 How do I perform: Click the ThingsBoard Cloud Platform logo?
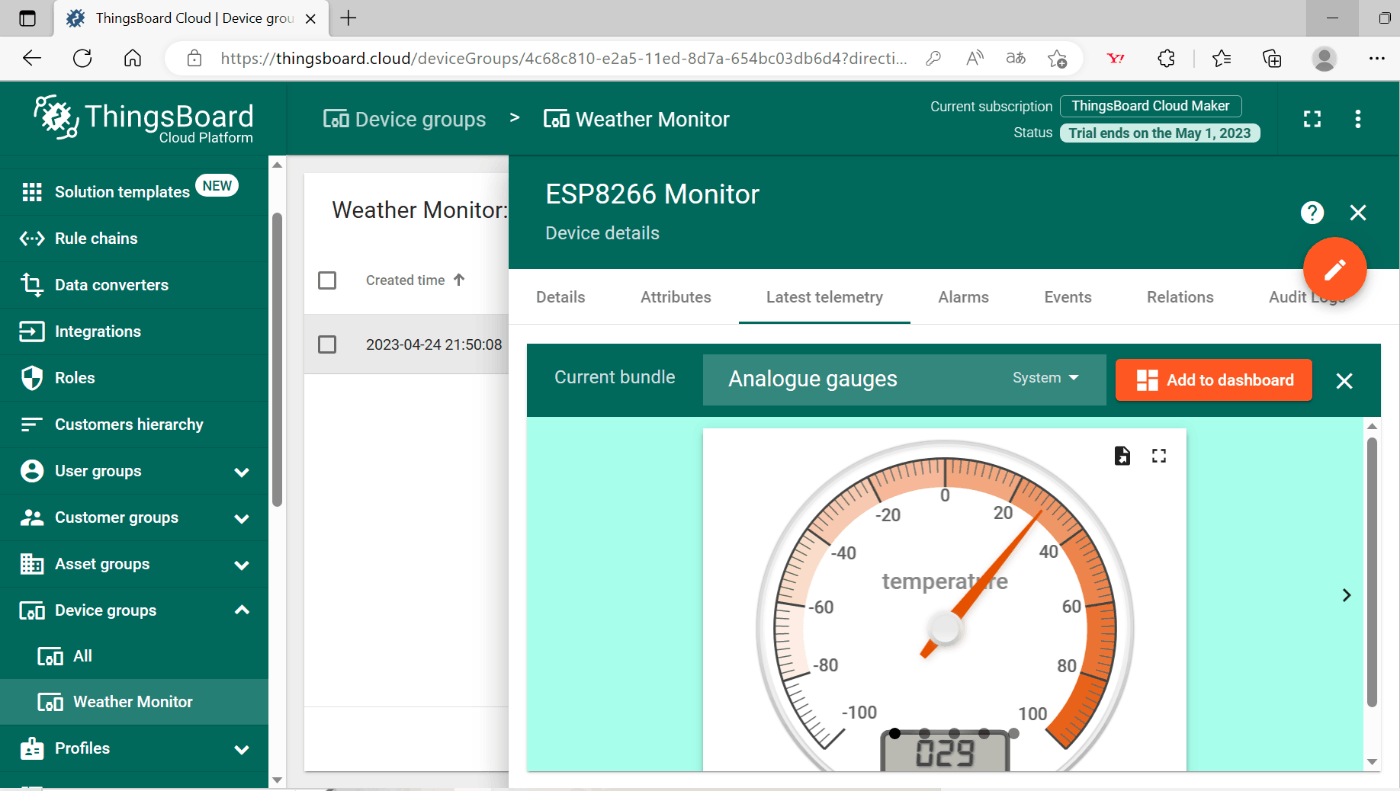click(x=143, y=120)
